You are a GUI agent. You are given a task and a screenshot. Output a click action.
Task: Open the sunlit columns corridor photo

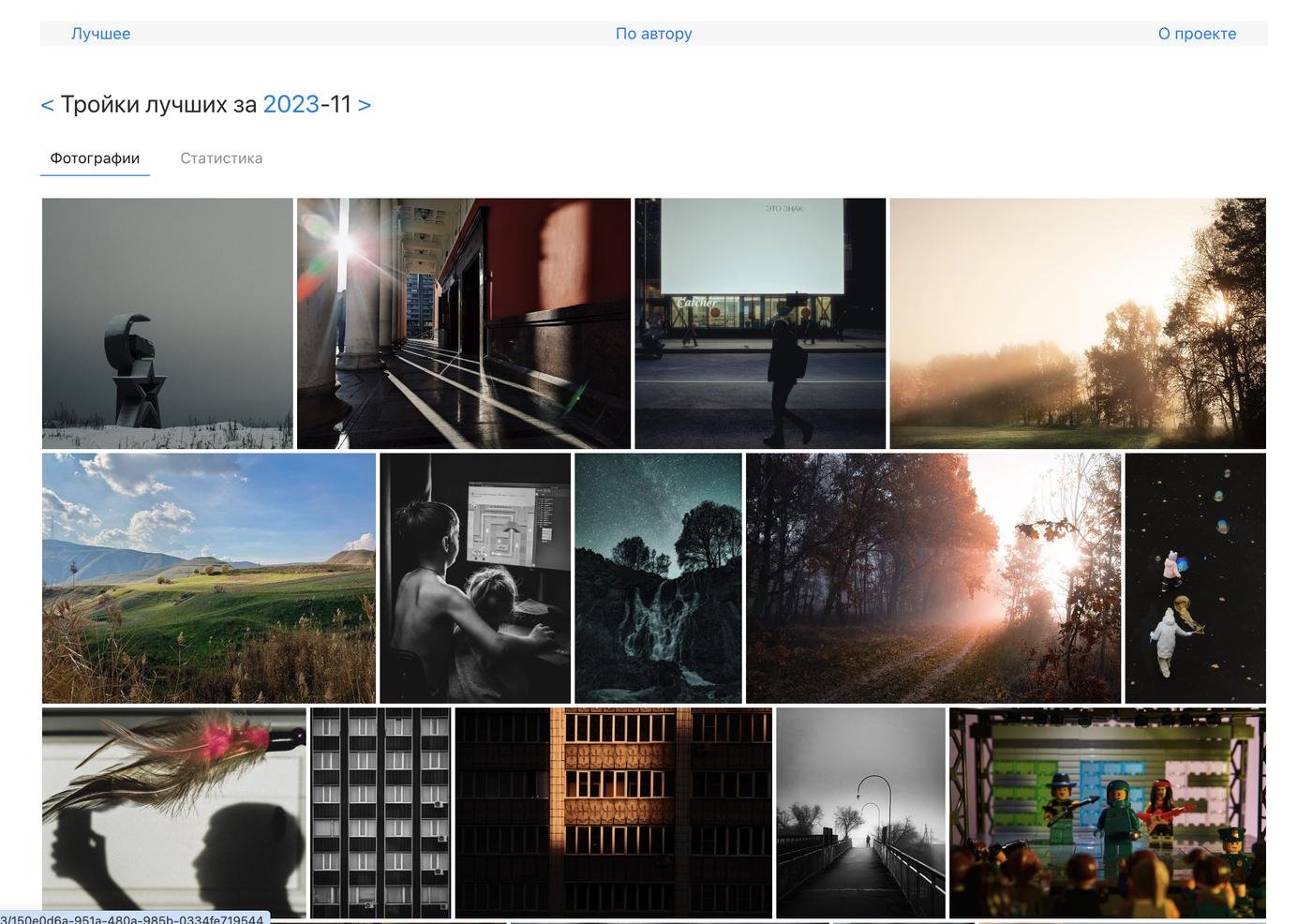(463, 323)
